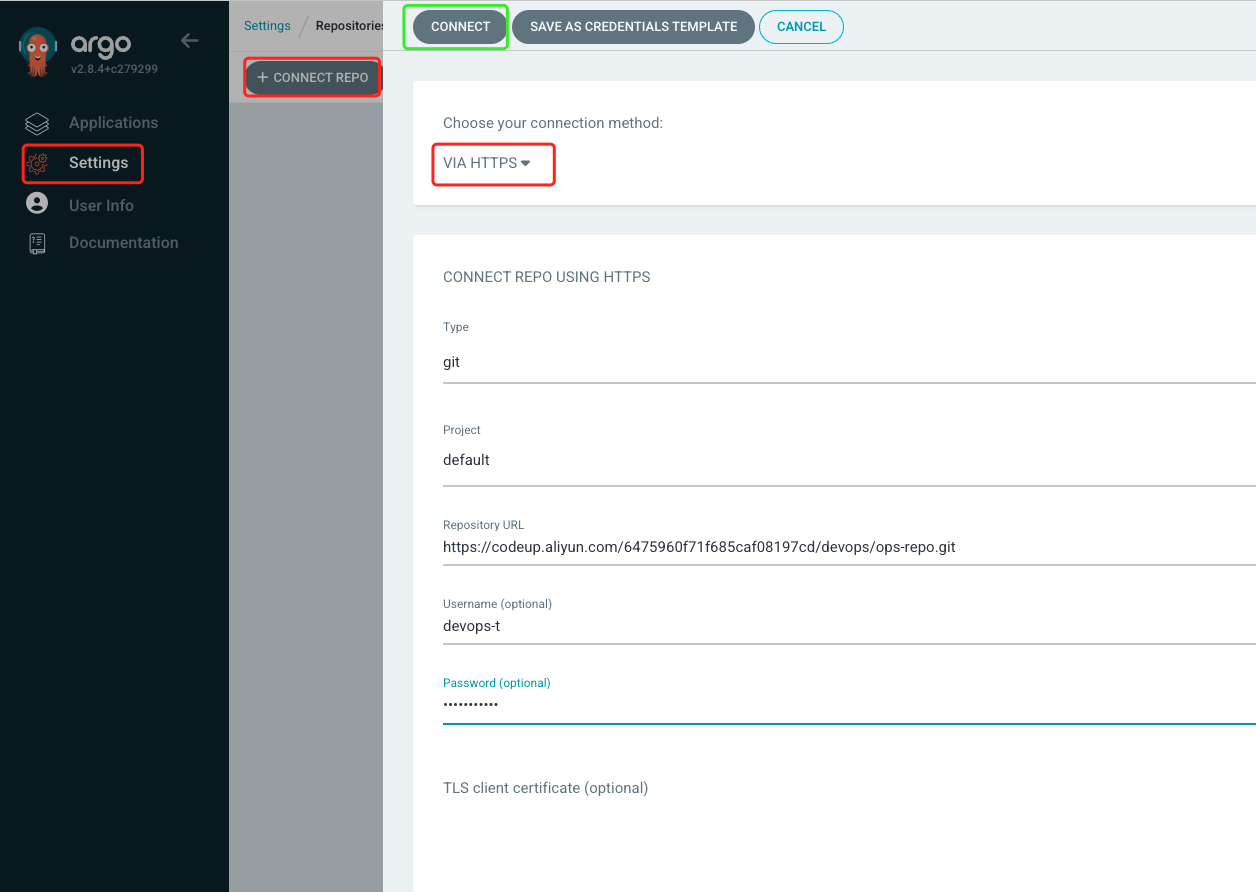Click the 'Choose your connection method:' label
This screenshot has height=892, width=1256.
pyautogui.click(x=553, y=123)
